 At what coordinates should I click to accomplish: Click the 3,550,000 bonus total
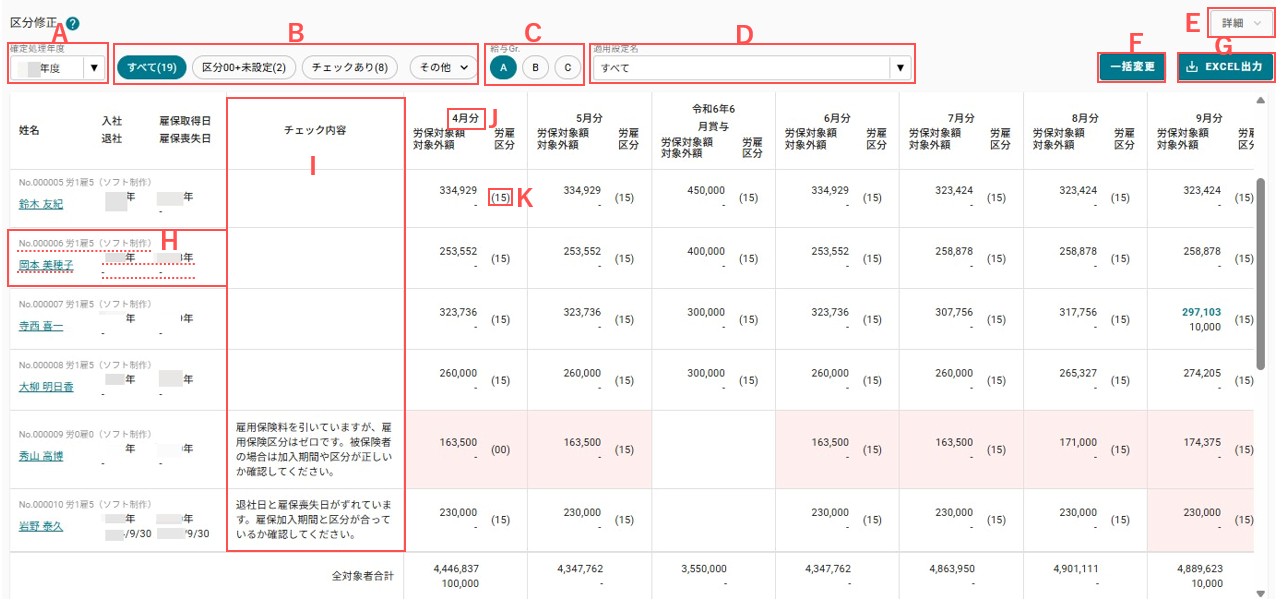[702, 568]
